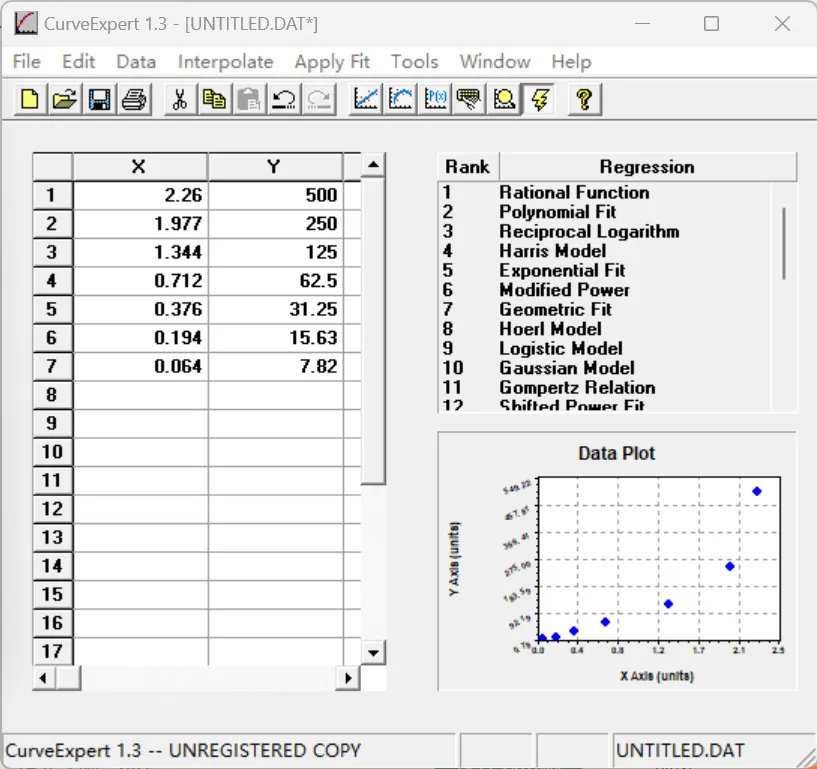Click the data table scroll right arrow
817x769 pixels.
(348, 678)
